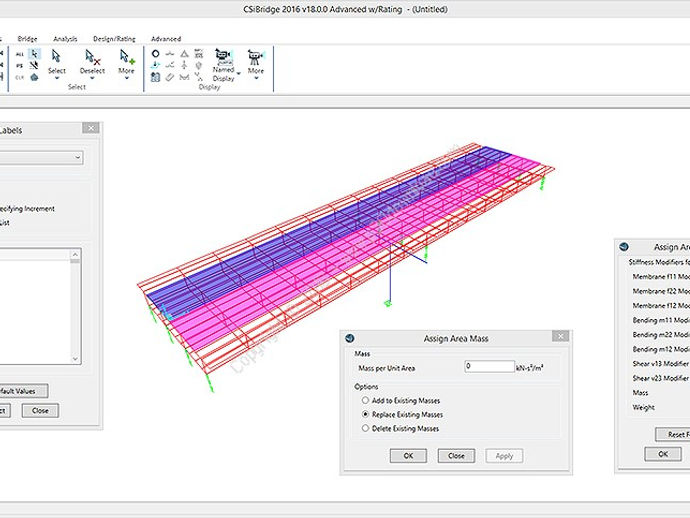Click the 'Mass per Unit Area' label
690x518 pixels.
[387, 368]
